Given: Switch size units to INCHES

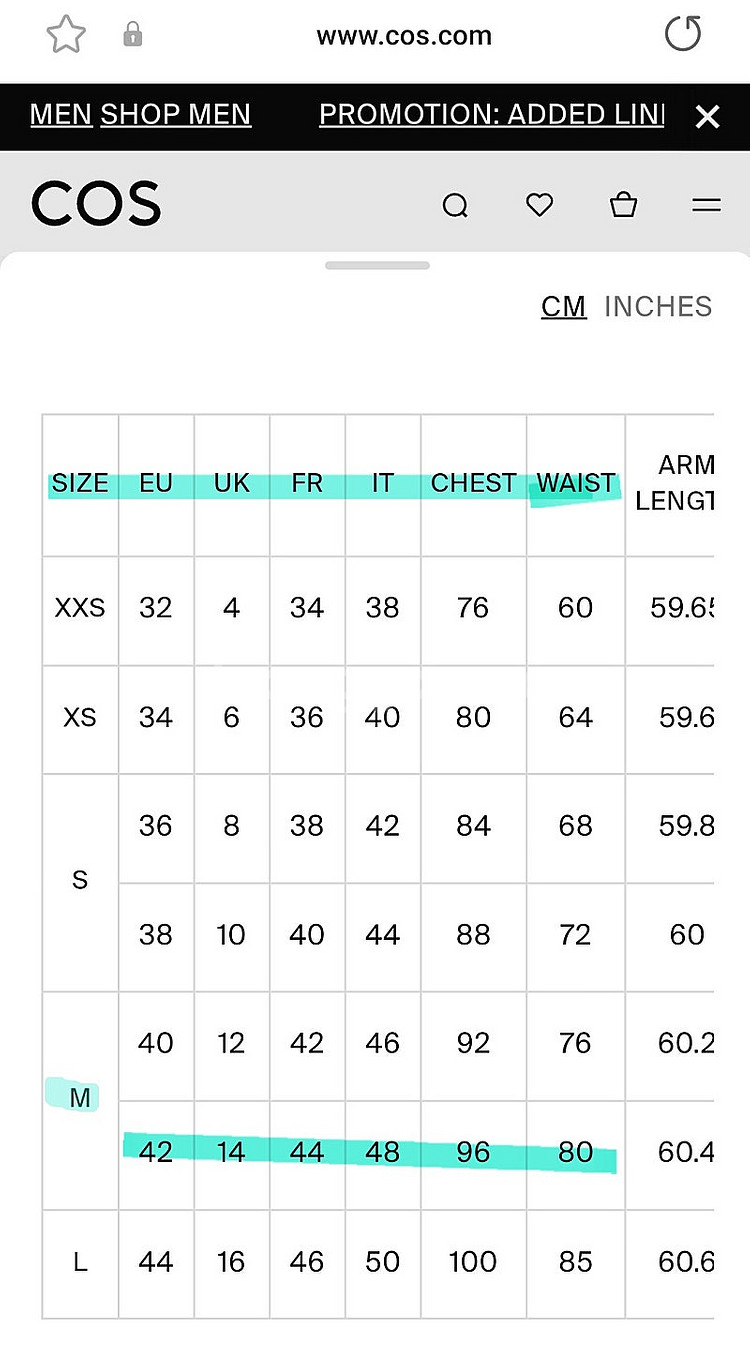Looking at the screenshot, I should coord(658,306).
